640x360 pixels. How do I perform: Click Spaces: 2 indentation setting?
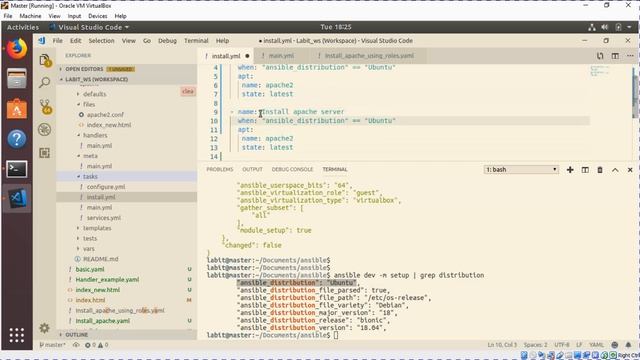[535, 345]
